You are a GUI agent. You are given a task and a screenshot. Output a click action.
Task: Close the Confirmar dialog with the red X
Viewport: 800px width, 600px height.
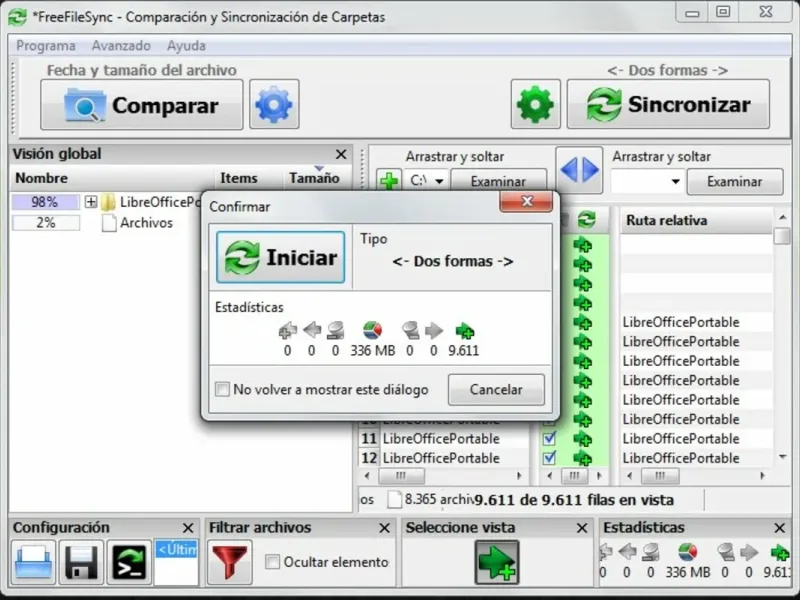527,202
